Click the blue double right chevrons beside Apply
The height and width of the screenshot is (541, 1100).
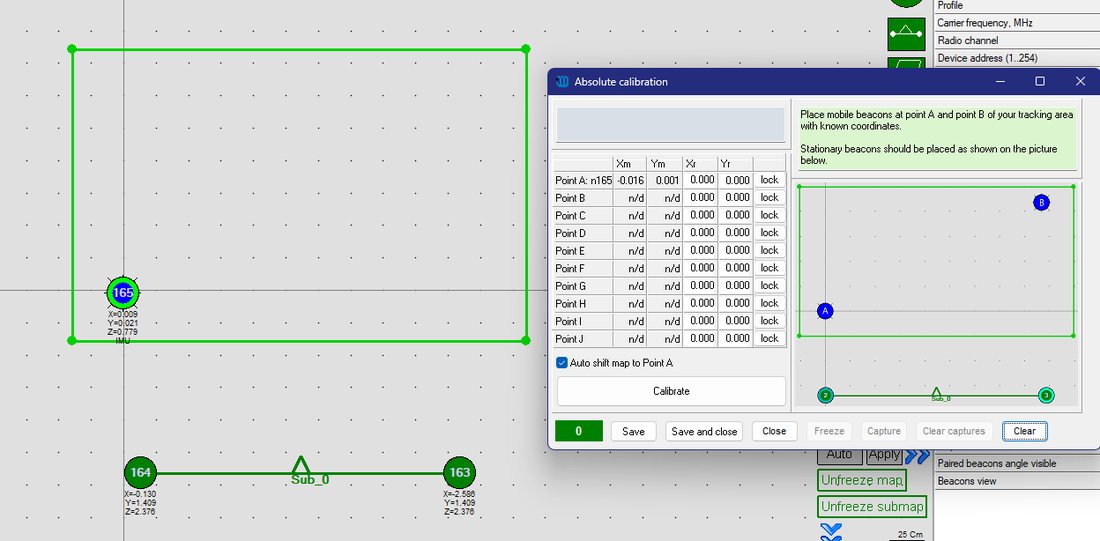pyautogui.click(x=917, y=455)
